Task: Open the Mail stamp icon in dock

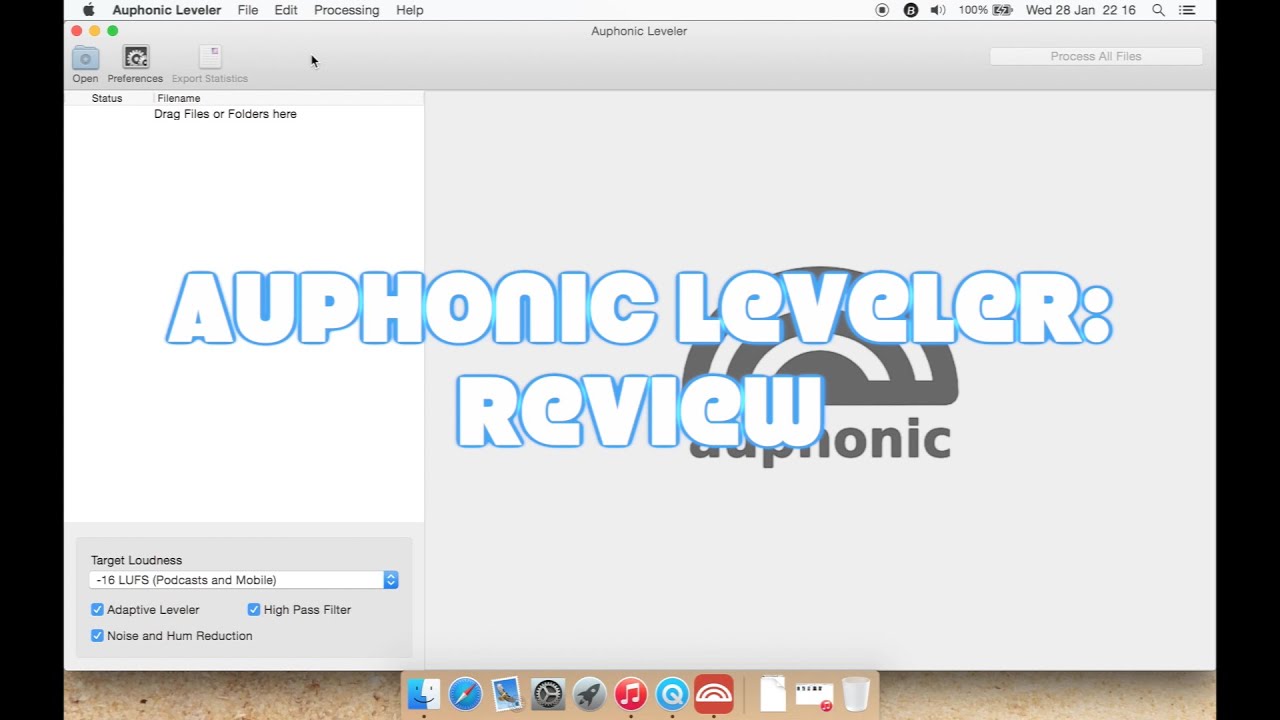Action: (x=507, y=693)
